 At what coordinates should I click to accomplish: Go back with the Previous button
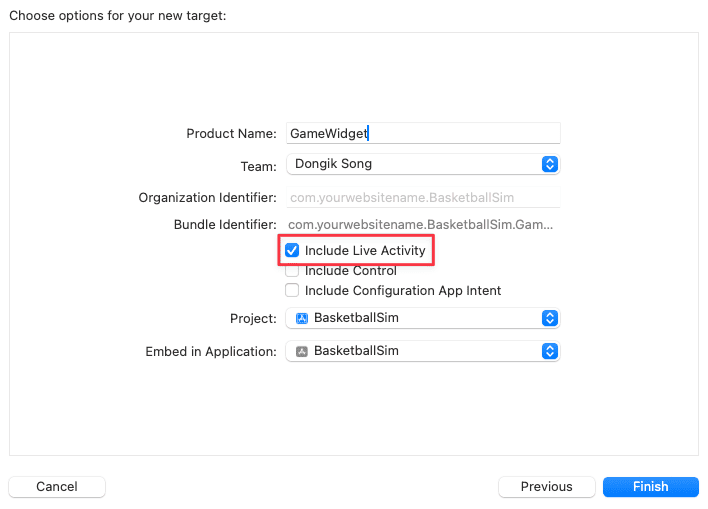tap(546, 487)
